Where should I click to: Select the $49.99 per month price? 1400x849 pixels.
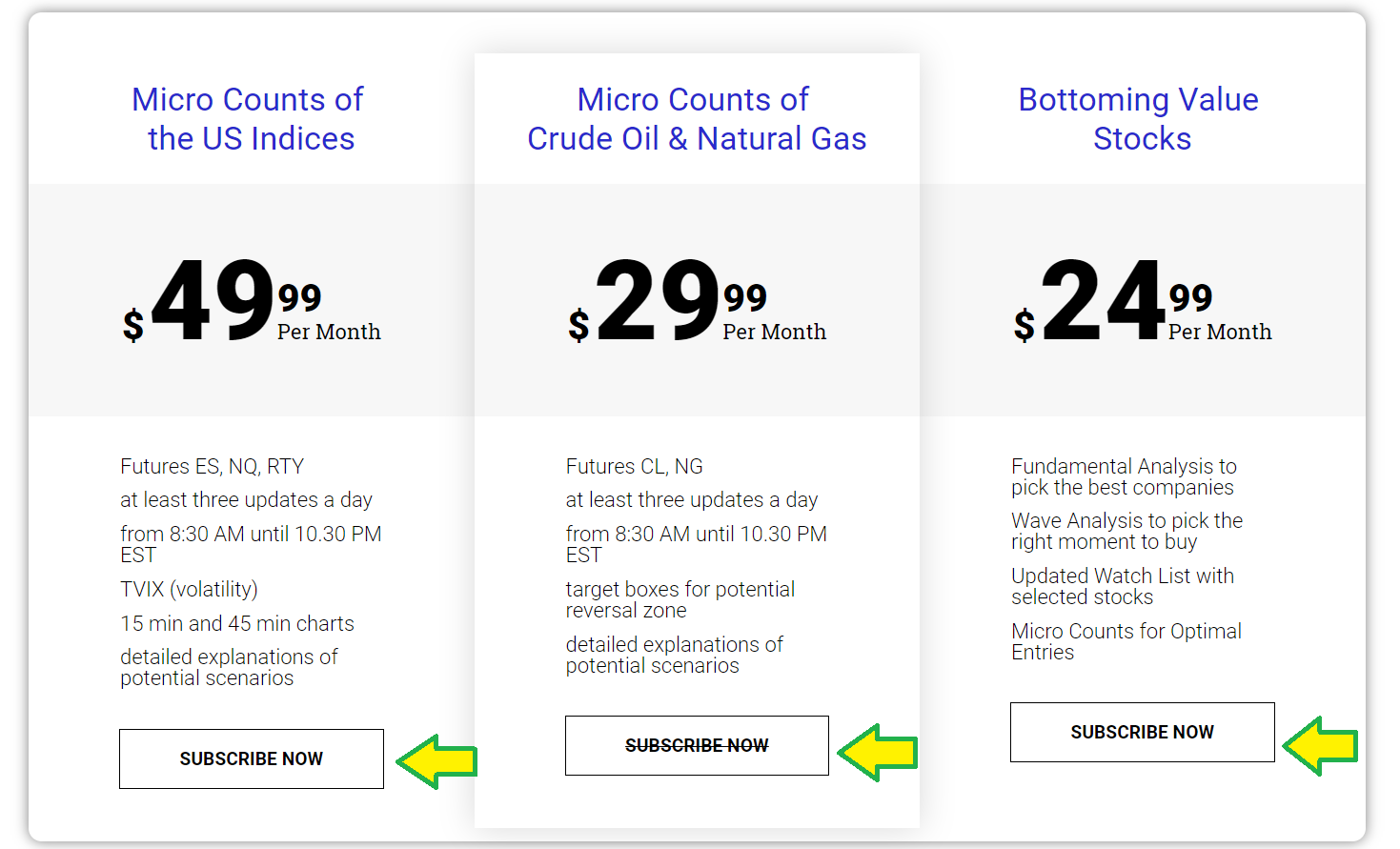252,300
